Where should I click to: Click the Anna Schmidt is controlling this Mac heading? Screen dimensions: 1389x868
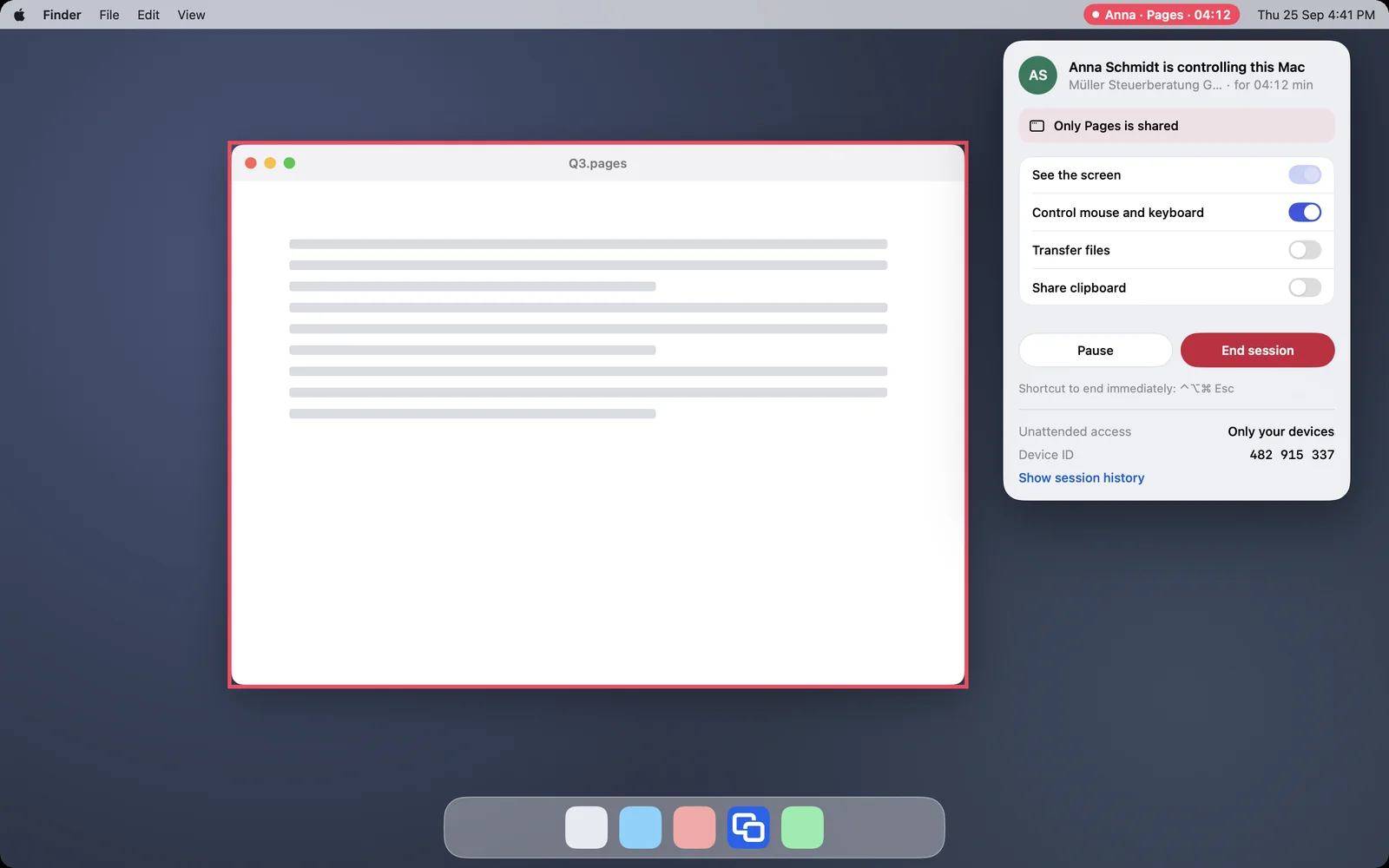(1187, 67)
